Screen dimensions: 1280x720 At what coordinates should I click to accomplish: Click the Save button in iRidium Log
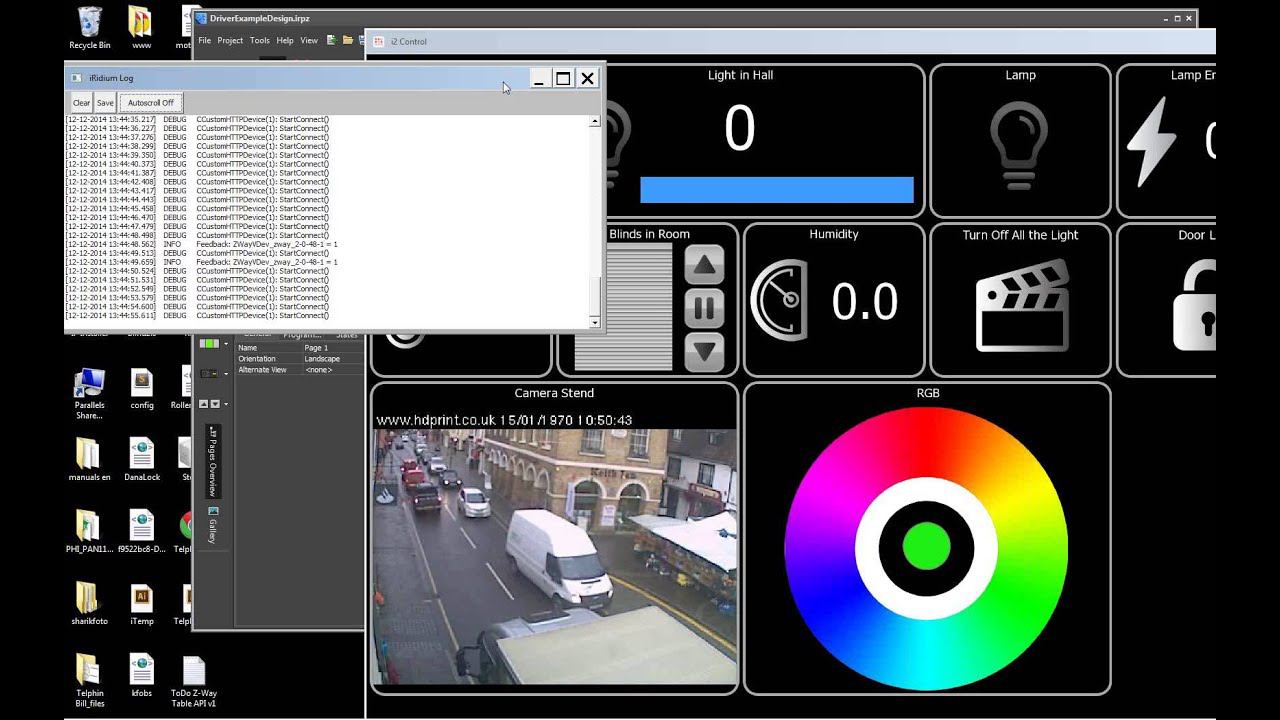tap(105, 103)
